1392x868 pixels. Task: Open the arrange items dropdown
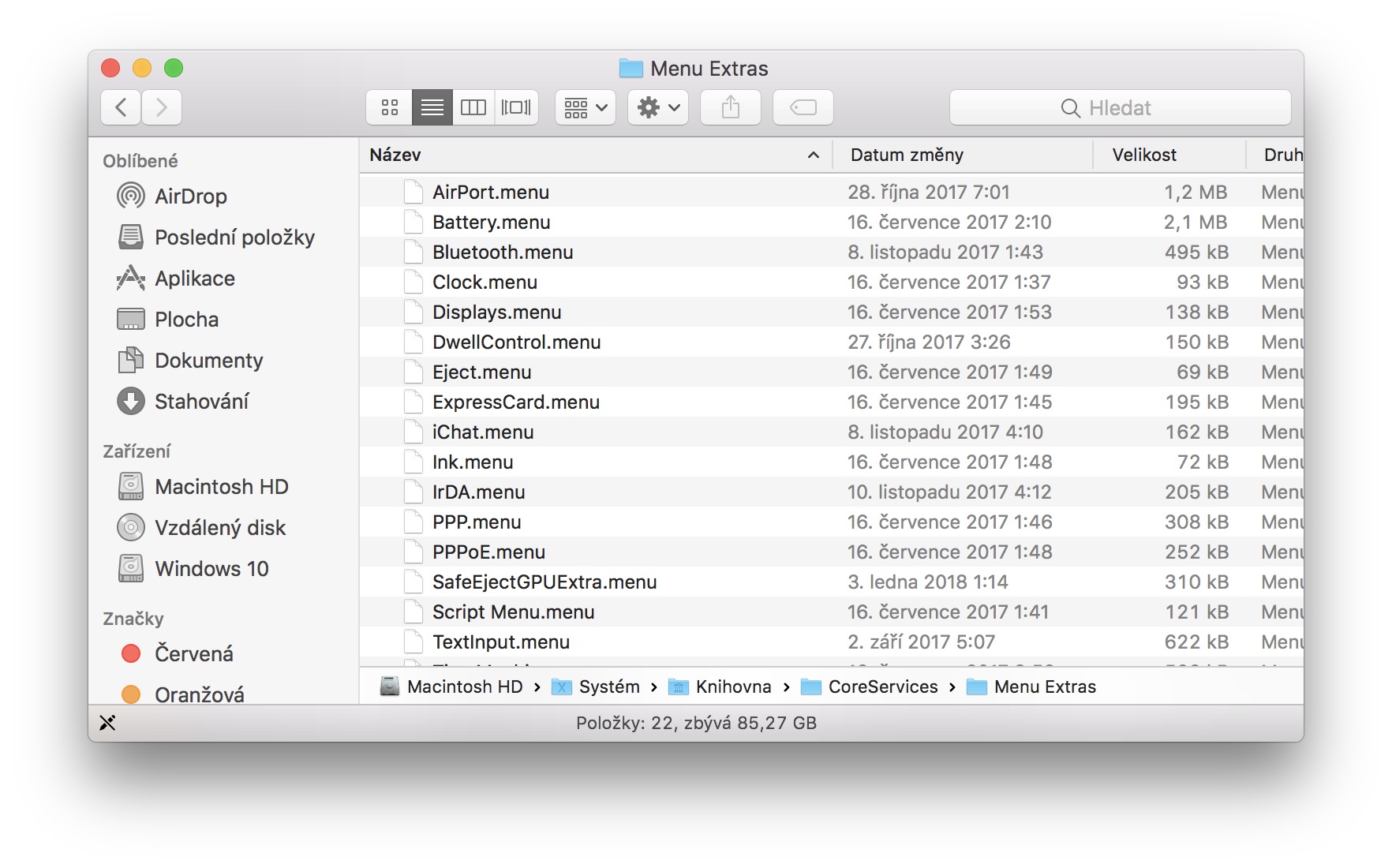coord(585,107)
